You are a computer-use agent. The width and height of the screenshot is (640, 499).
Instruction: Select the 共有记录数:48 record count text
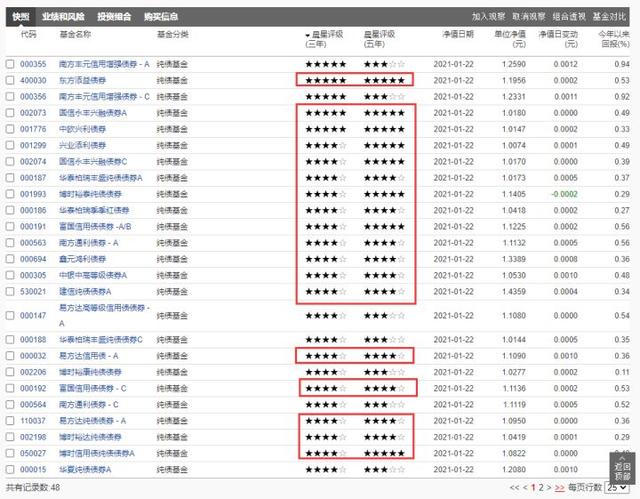33,488
